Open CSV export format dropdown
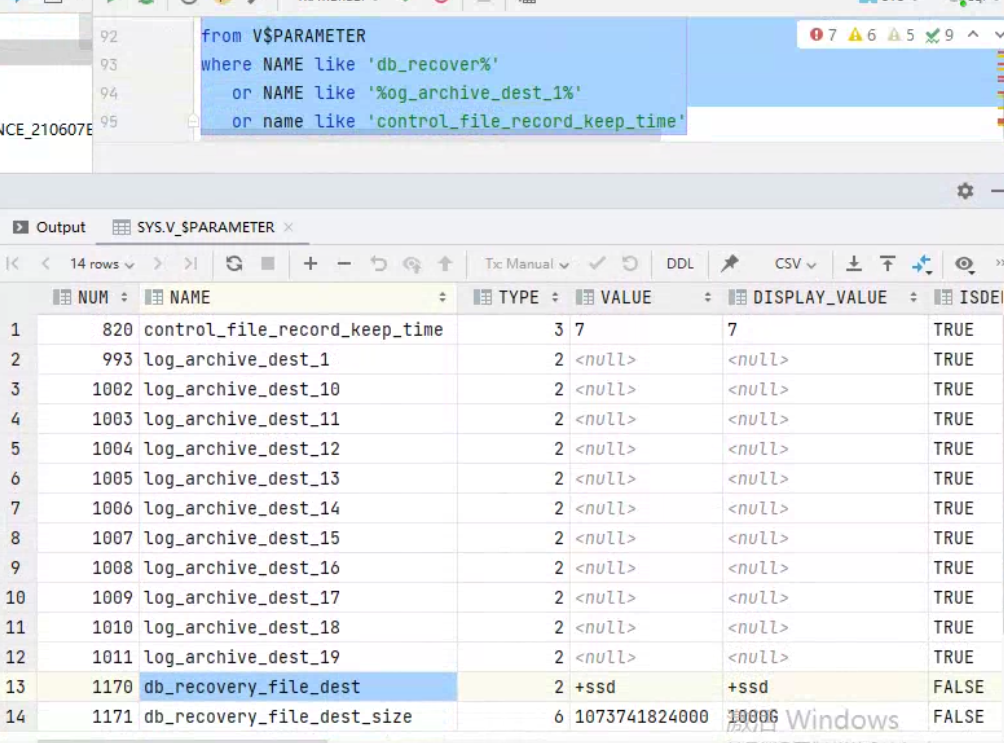 (x=795, y=264)
